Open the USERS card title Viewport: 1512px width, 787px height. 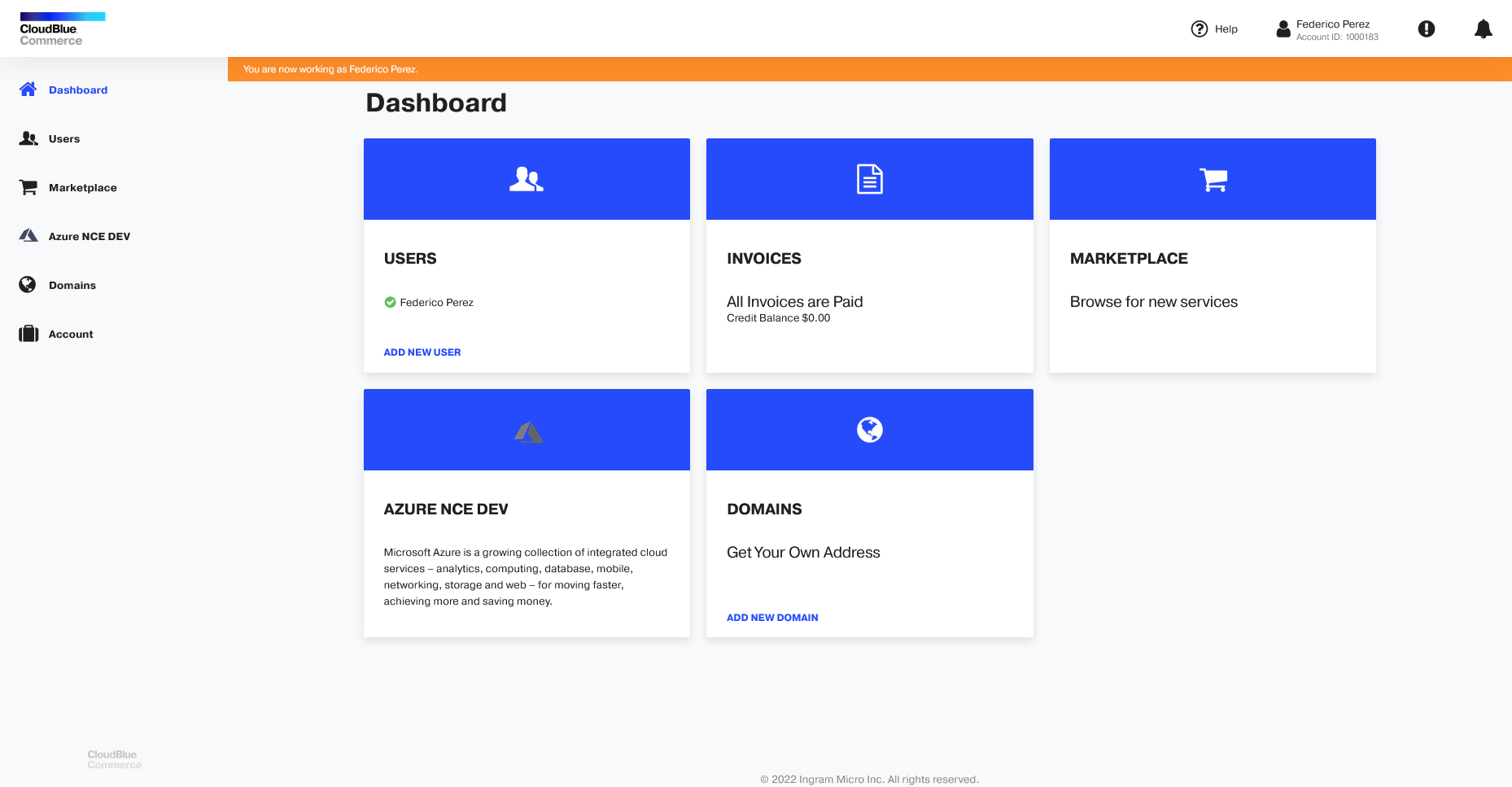pyautogui.click(x=410, y=259)
